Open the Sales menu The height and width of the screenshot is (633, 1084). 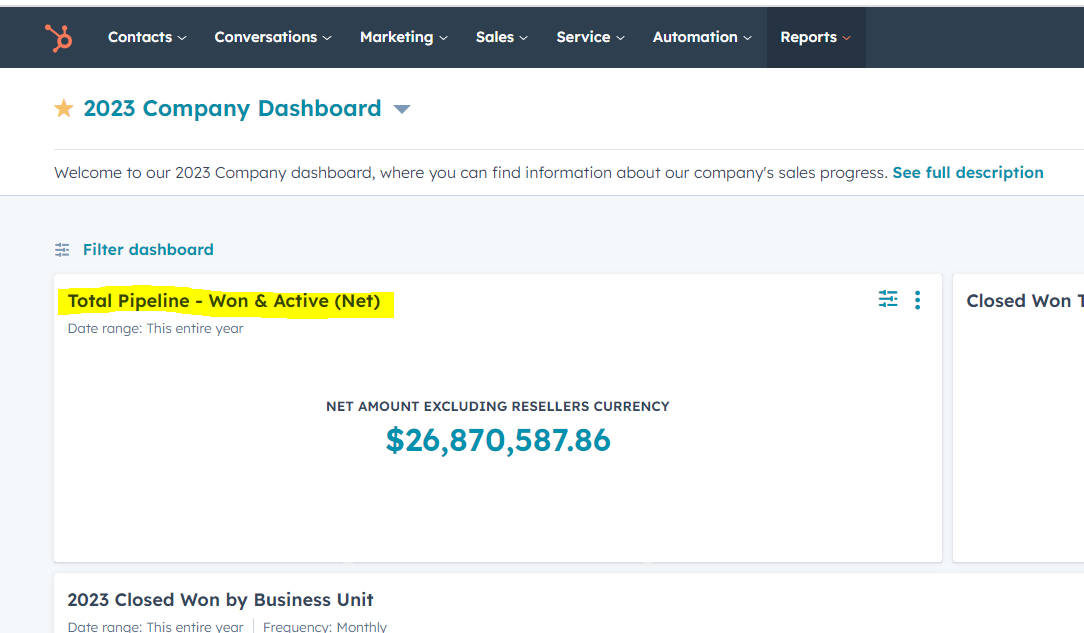point(501,37)
